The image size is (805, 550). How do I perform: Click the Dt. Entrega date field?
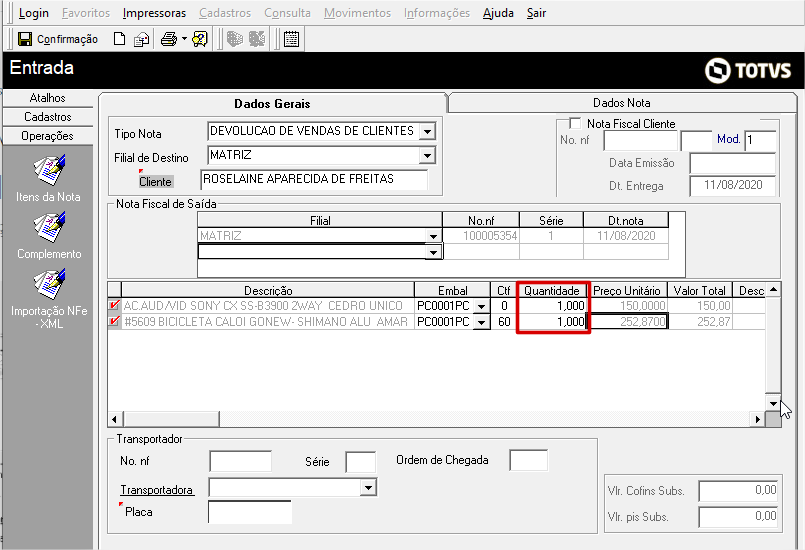(x=733, y=186)
